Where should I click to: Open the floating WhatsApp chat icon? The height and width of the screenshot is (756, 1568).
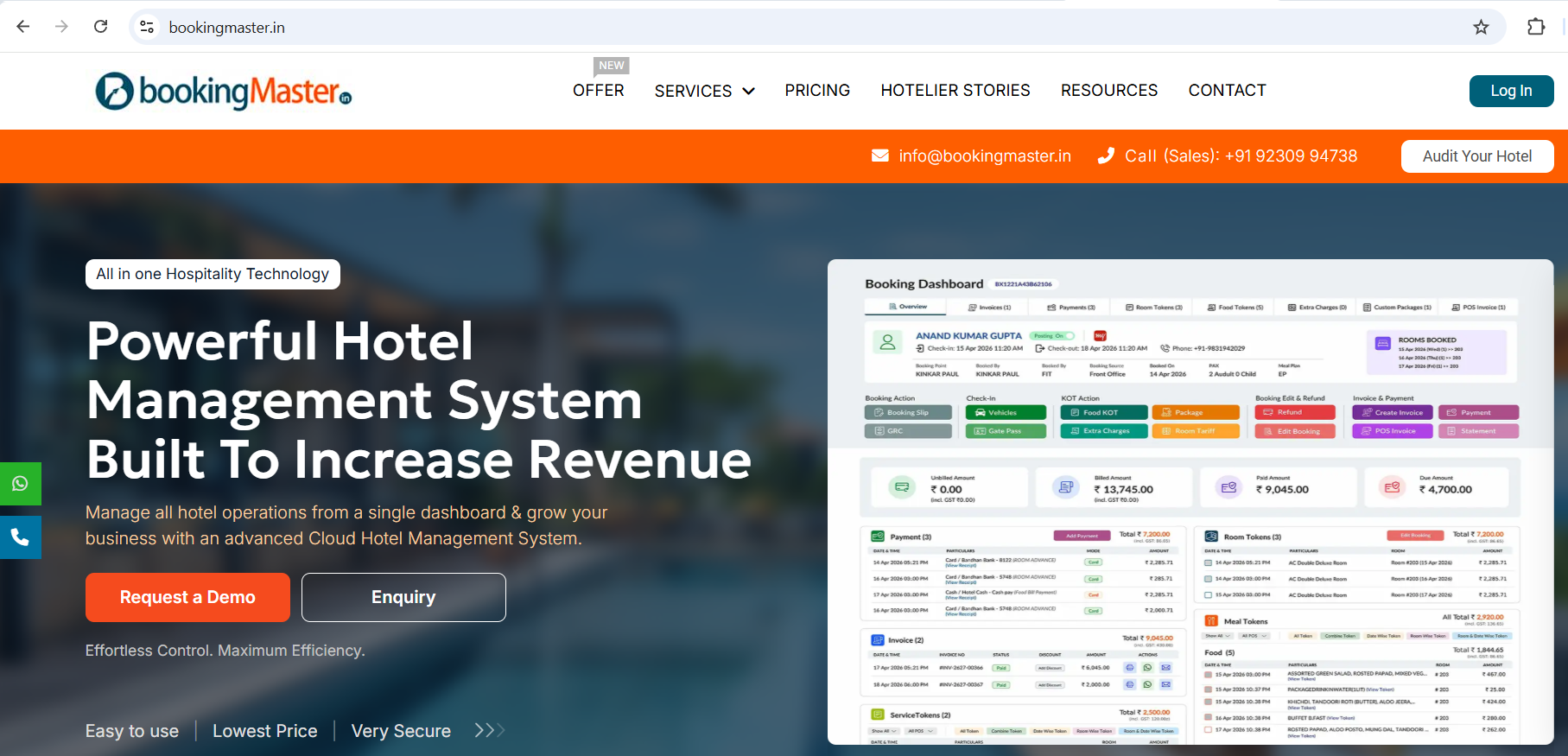(x=20, y=484)
